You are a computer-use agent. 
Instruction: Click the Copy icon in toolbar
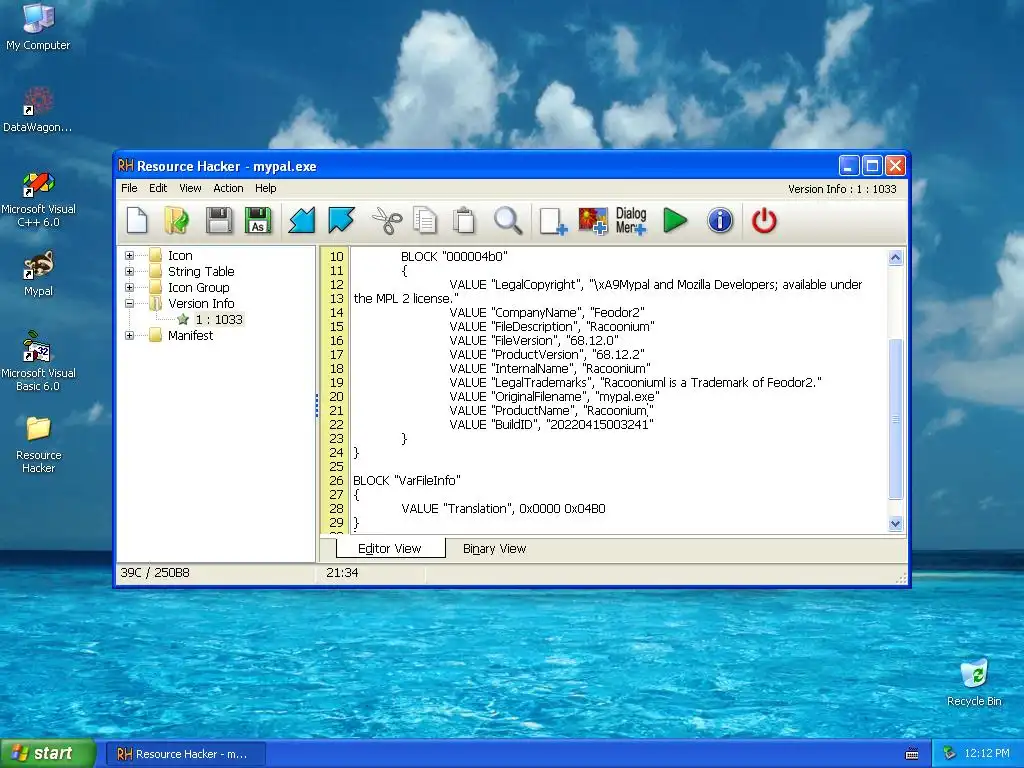[x=425, y=221]
